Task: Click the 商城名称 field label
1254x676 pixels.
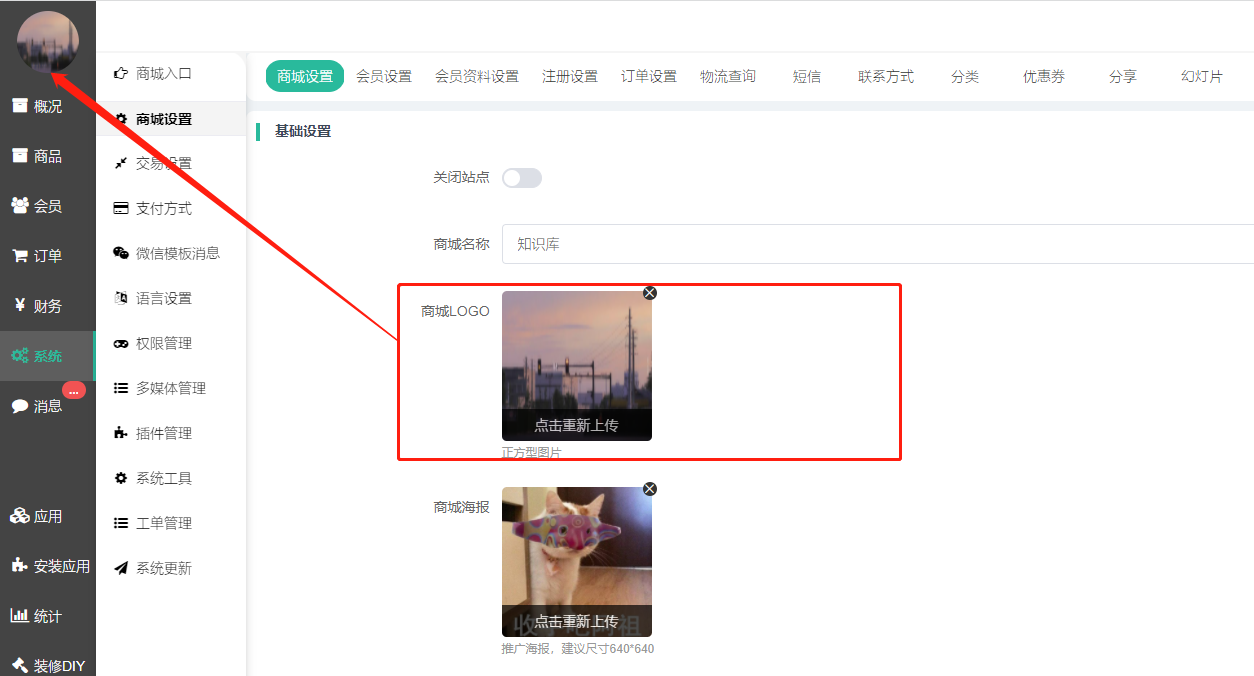Action: point(461,243)
